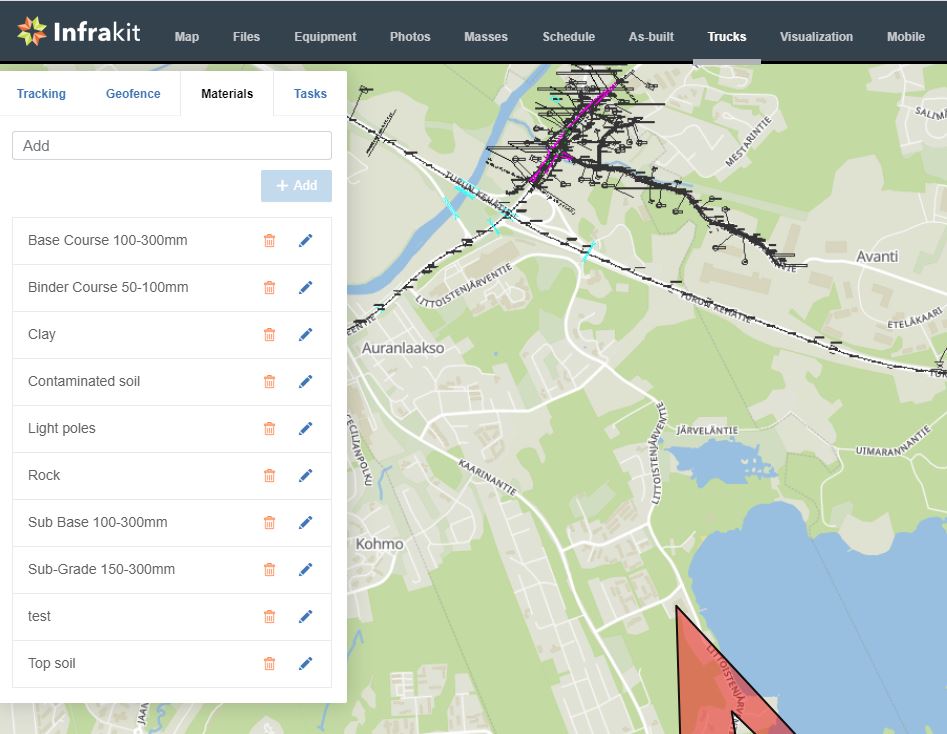The height and width of the screenshot is (734, 947).
Task: Edit the Binder Course 50-100mm material
Action: coord(306,288)
